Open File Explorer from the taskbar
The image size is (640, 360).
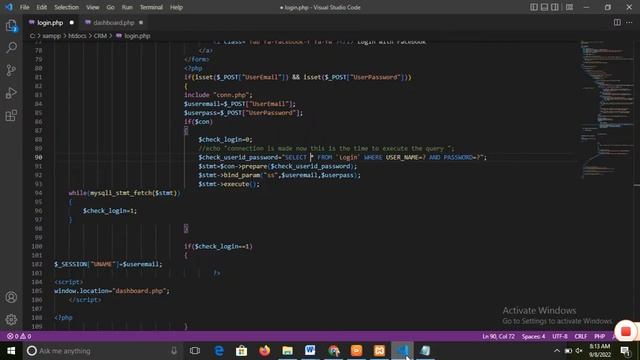[287, 351]
